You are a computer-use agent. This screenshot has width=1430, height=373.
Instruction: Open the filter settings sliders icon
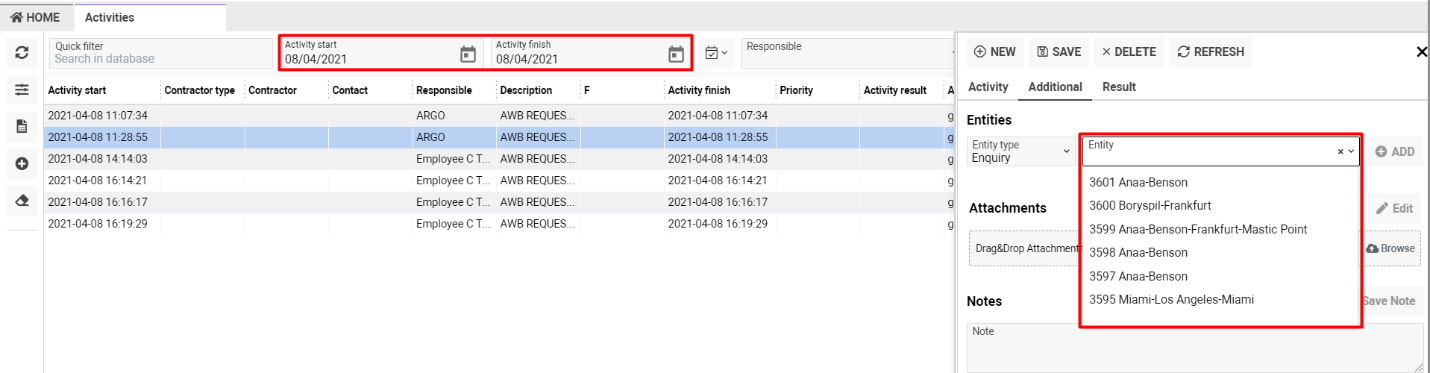click(x=21, y=90)
